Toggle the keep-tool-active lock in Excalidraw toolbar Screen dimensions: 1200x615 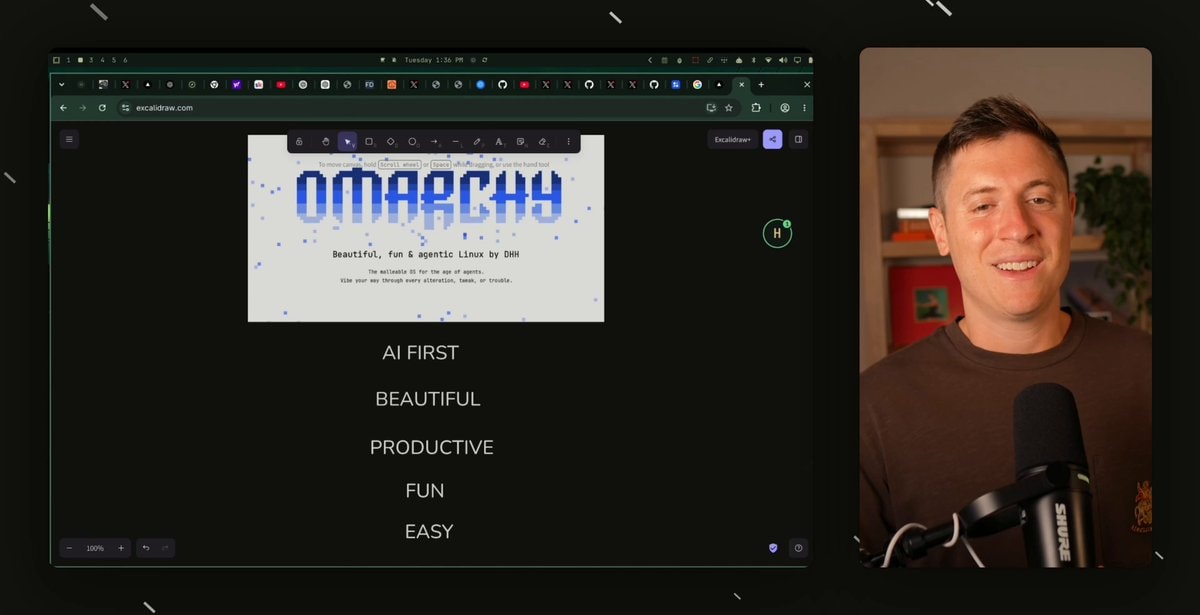coord(299,142)
